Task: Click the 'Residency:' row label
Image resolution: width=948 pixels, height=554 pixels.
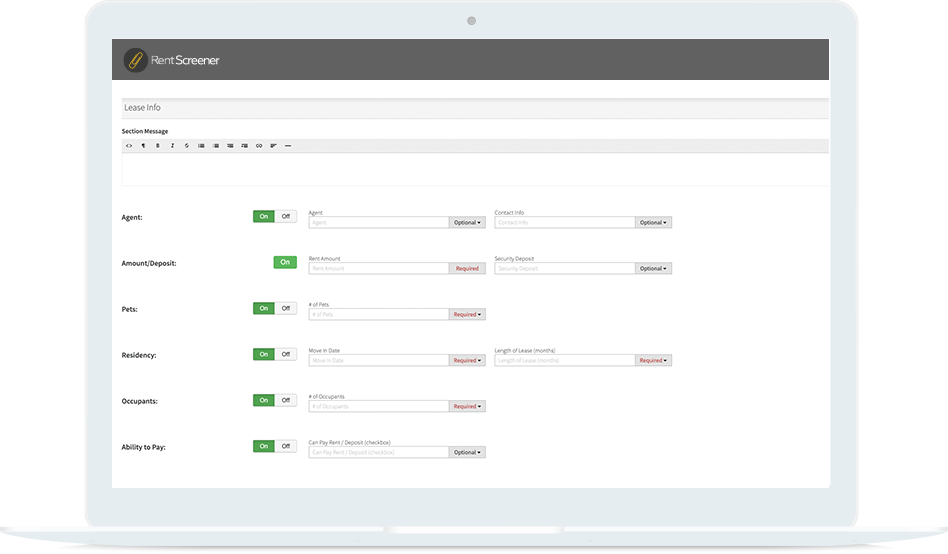Action: (138, 356)
